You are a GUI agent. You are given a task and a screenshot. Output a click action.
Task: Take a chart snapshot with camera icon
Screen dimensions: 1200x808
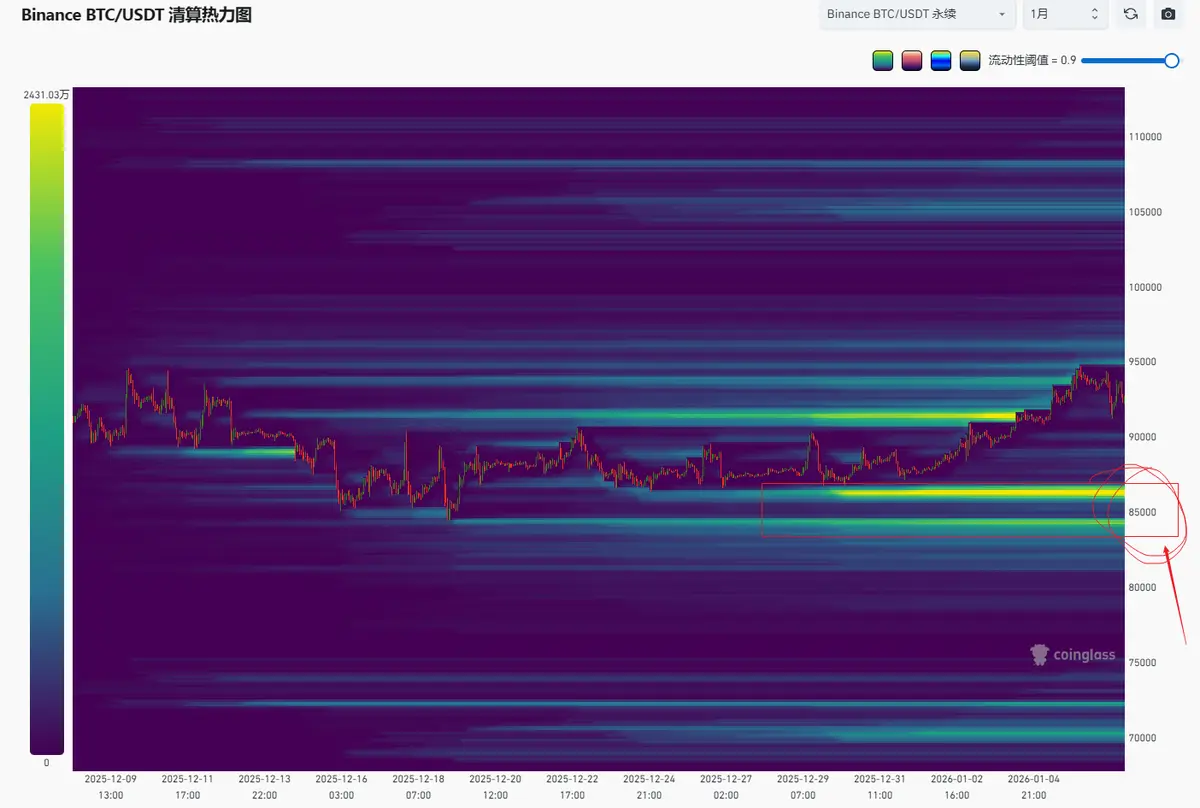click(x=1167, y=14)
